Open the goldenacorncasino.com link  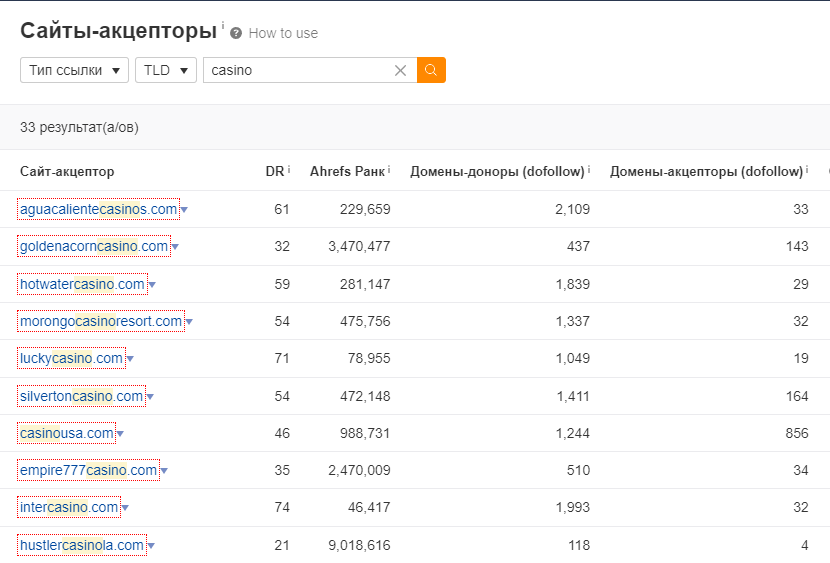coord(94,246)
